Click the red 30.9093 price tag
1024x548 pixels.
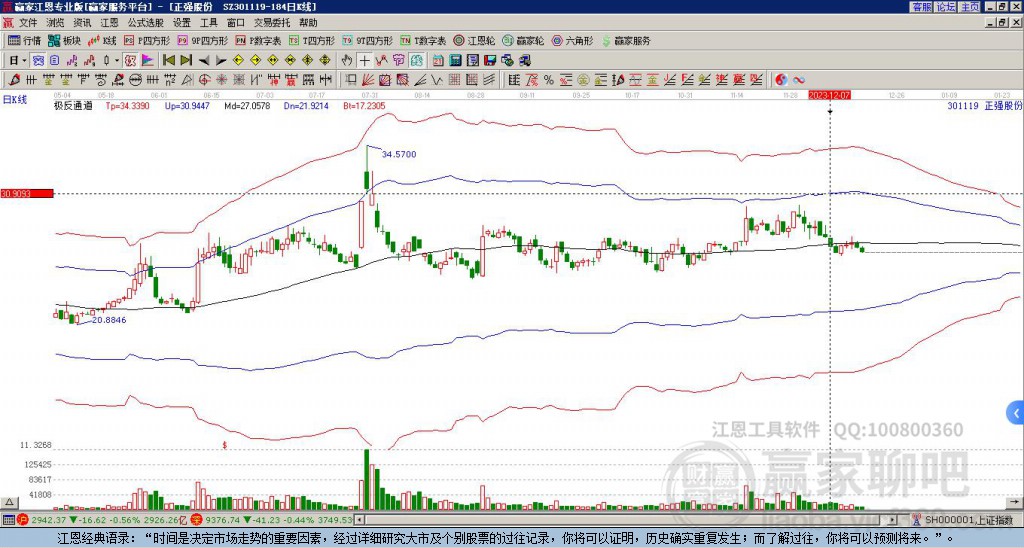(27, 194)
